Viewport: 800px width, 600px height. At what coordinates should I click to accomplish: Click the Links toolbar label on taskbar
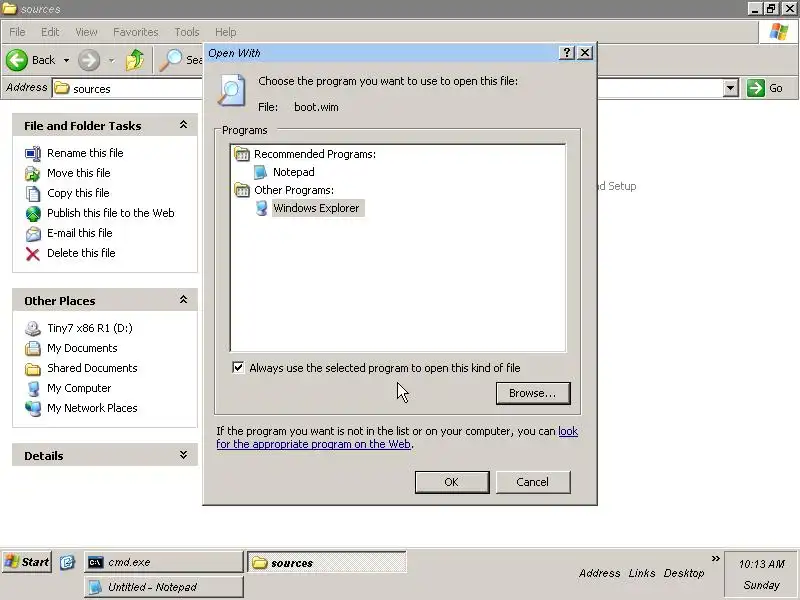coord(642,573)
